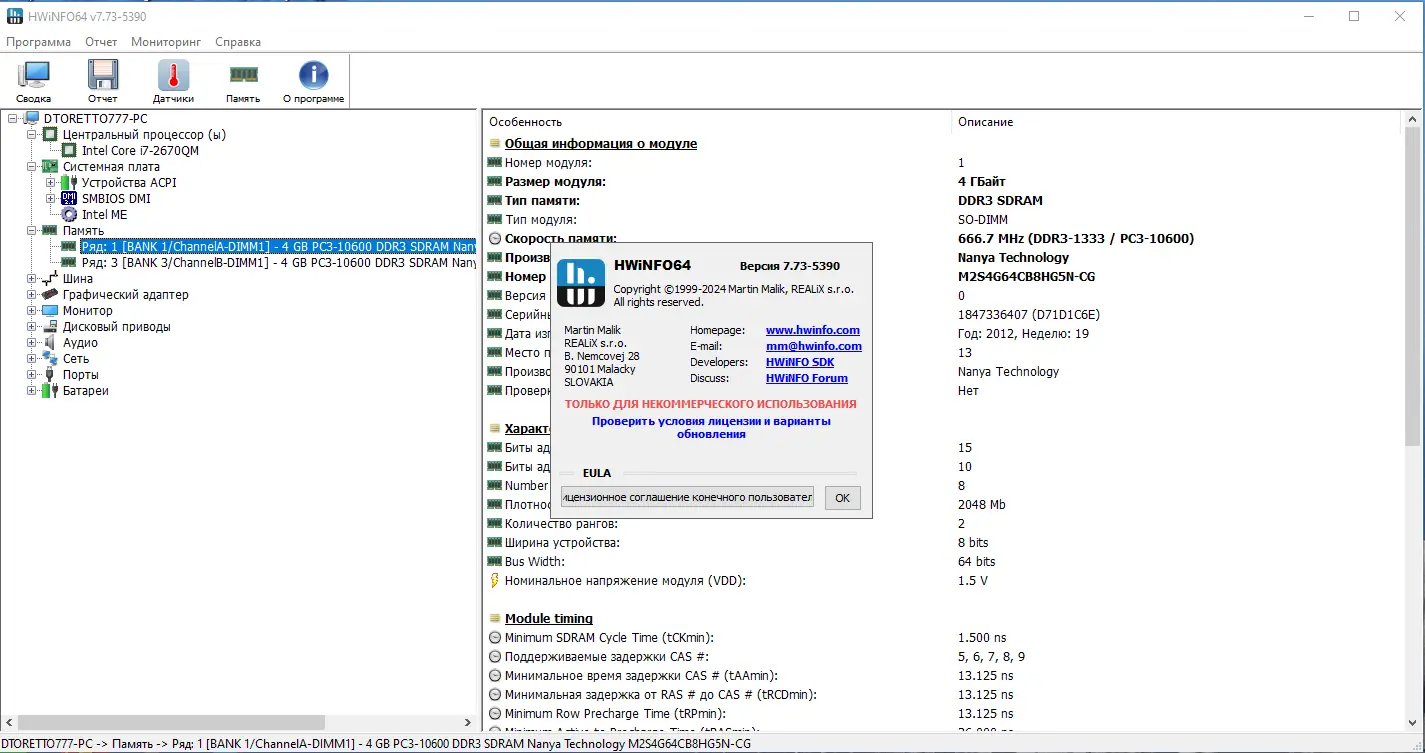This screenshot has height=753, width=1425.
Task: Expand the Графический адаптер node
Action: (x=32, y=294)
